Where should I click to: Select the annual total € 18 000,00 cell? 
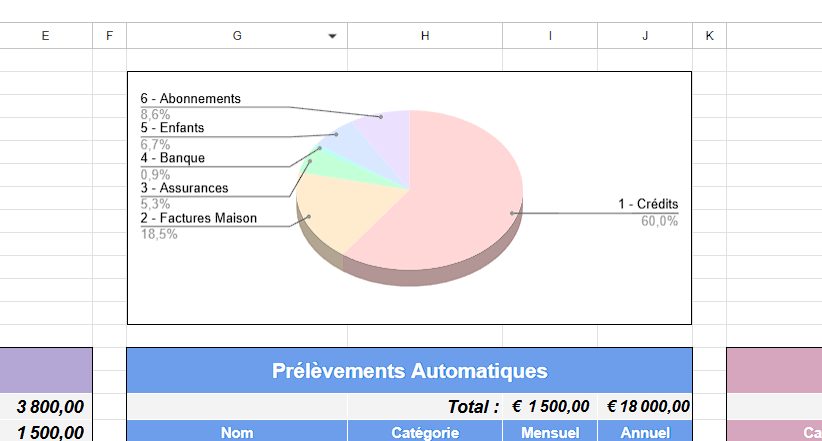(x=645, y=406)
